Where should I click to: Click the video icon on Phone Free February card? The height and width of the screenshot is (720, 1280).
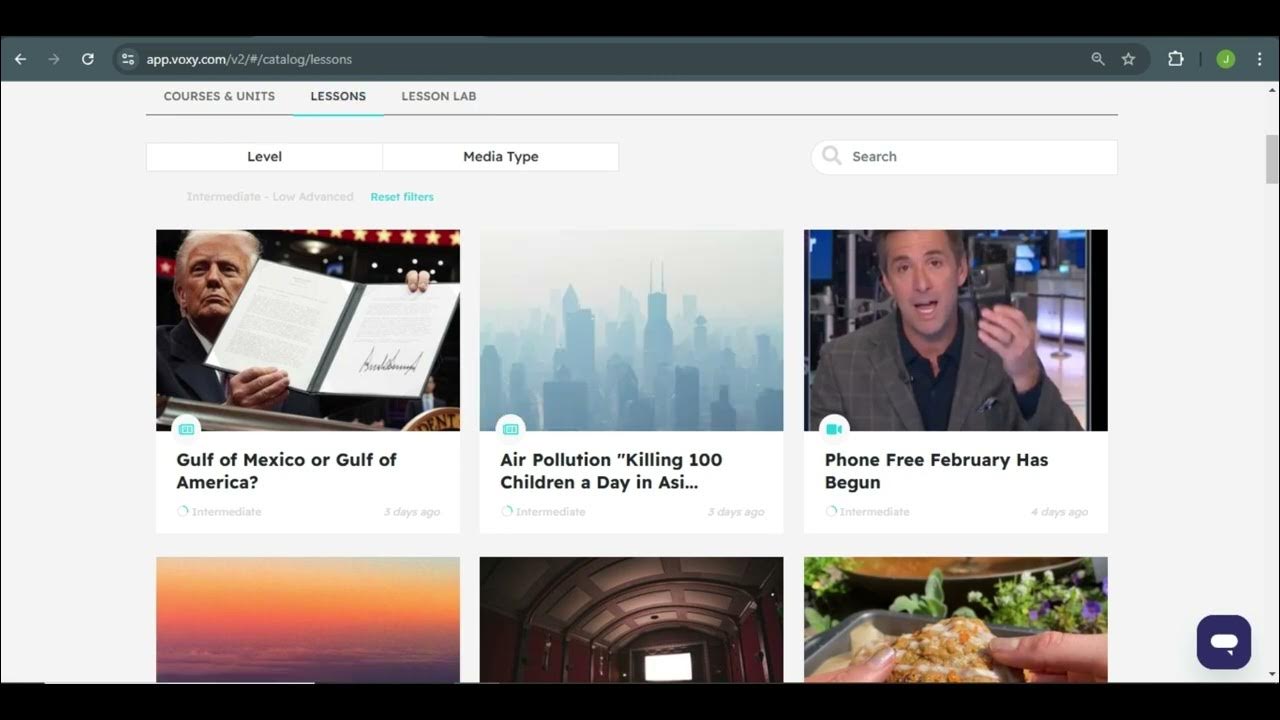coord(834,429)
